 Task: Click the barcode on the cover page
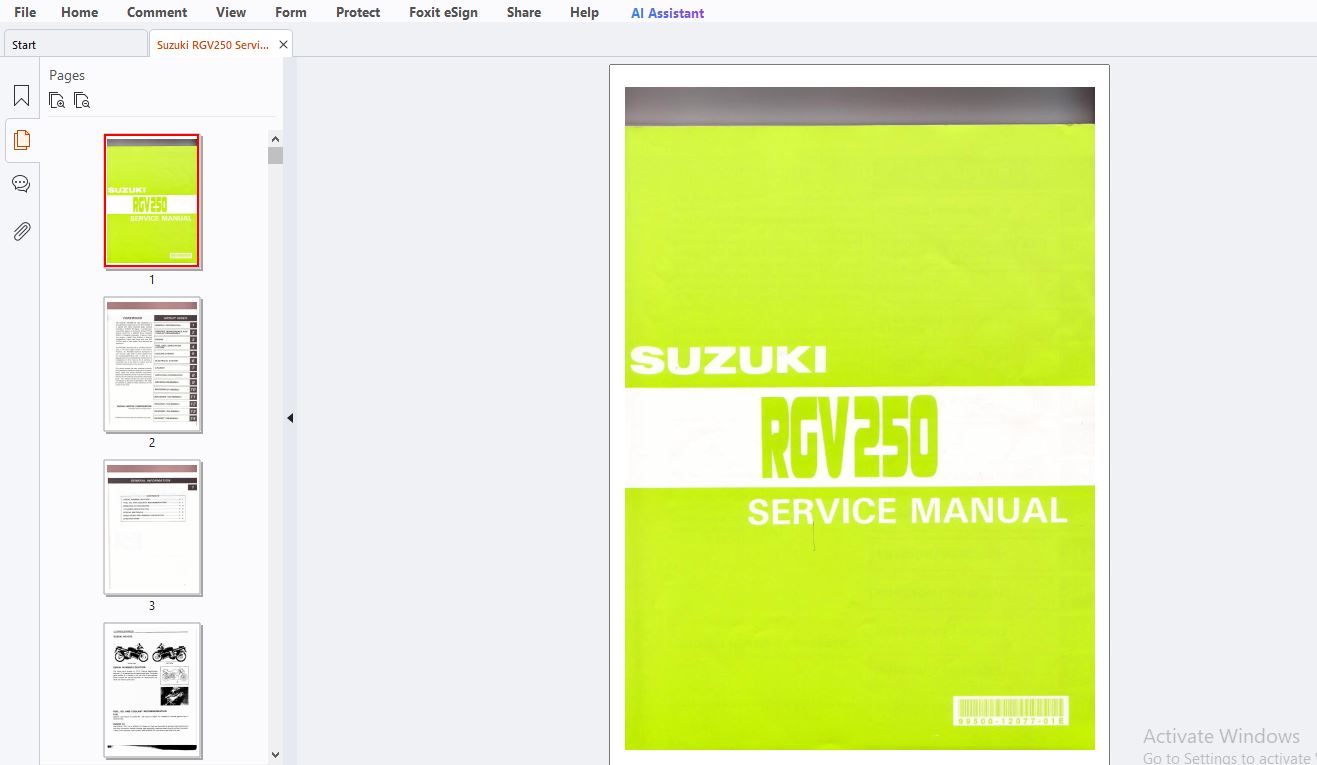pos(1011,709)
